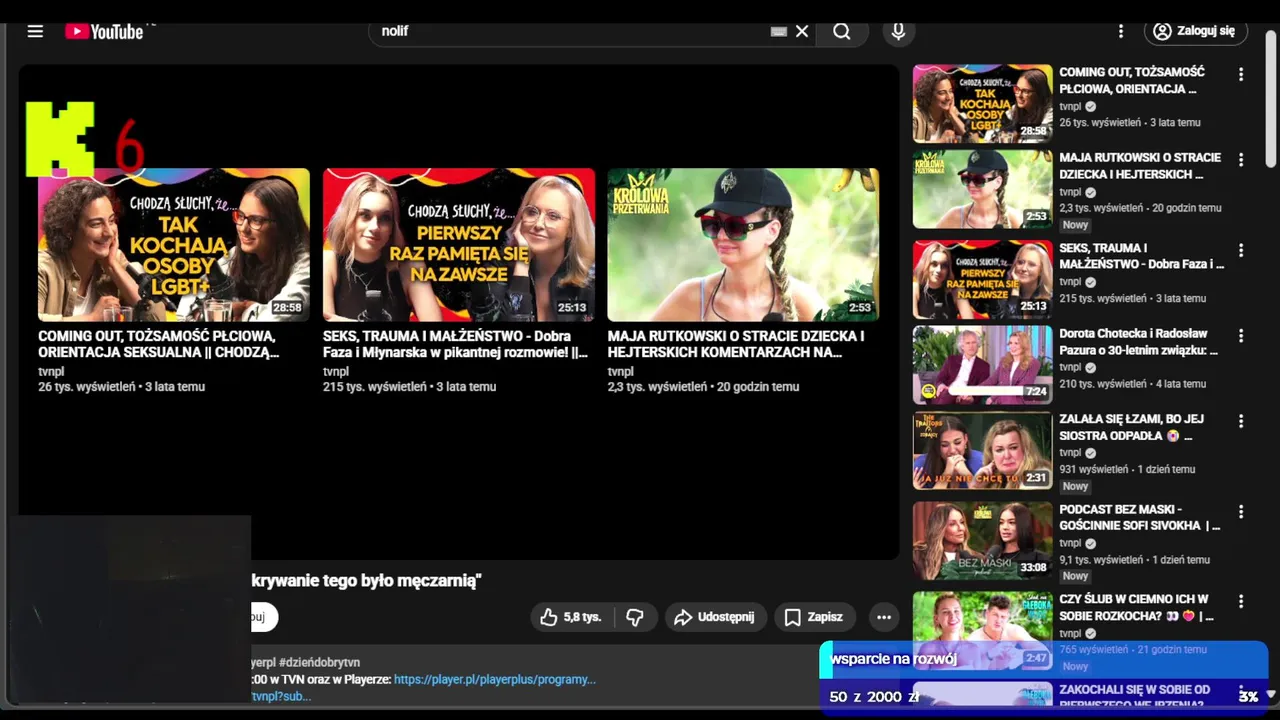
Task: Open endscreen thumbnail PIERWSZY RAZ PAMIĘTA SIĘ
Action: coord(459,244)
